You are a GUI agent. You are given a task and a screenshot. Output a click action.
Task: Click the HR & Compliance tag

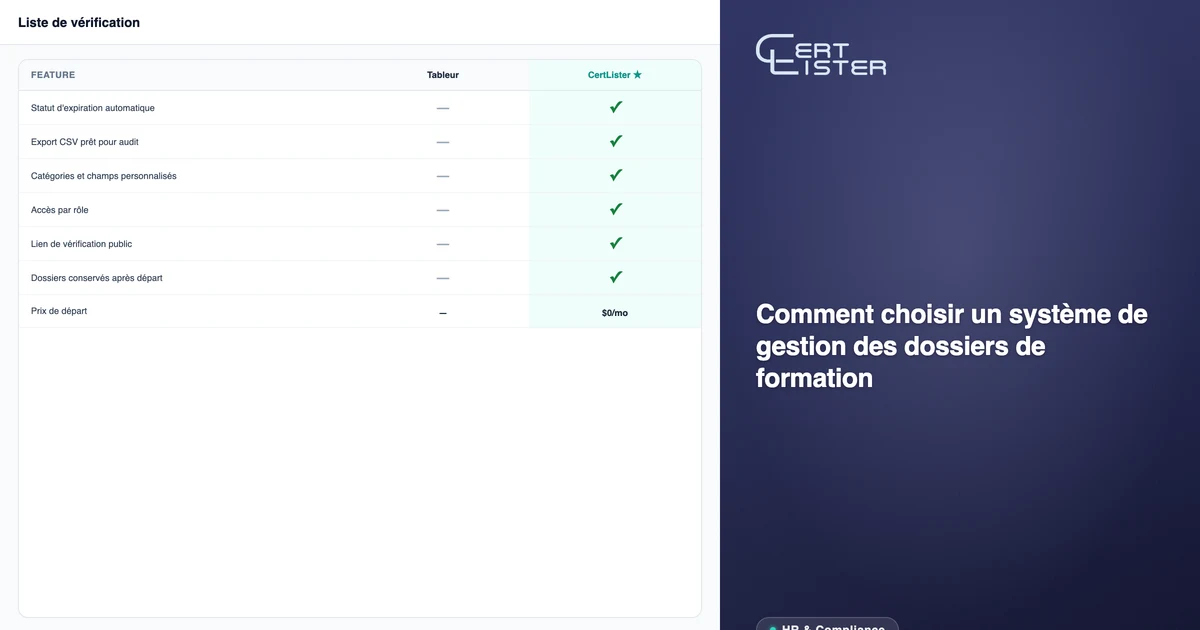827,624
